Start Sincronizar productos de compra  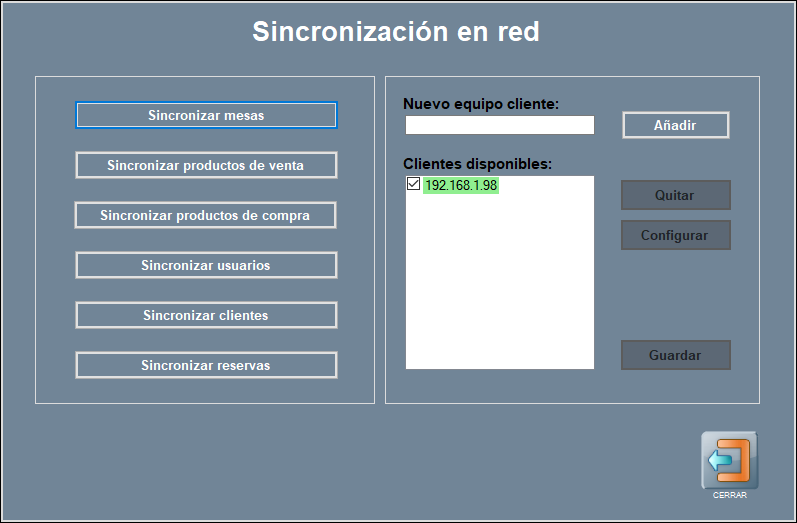(x=205, y=215)
